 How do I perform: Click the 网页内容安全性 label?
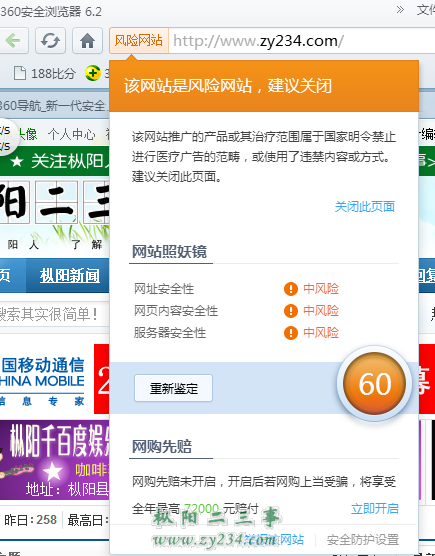[x=176, y=311]
